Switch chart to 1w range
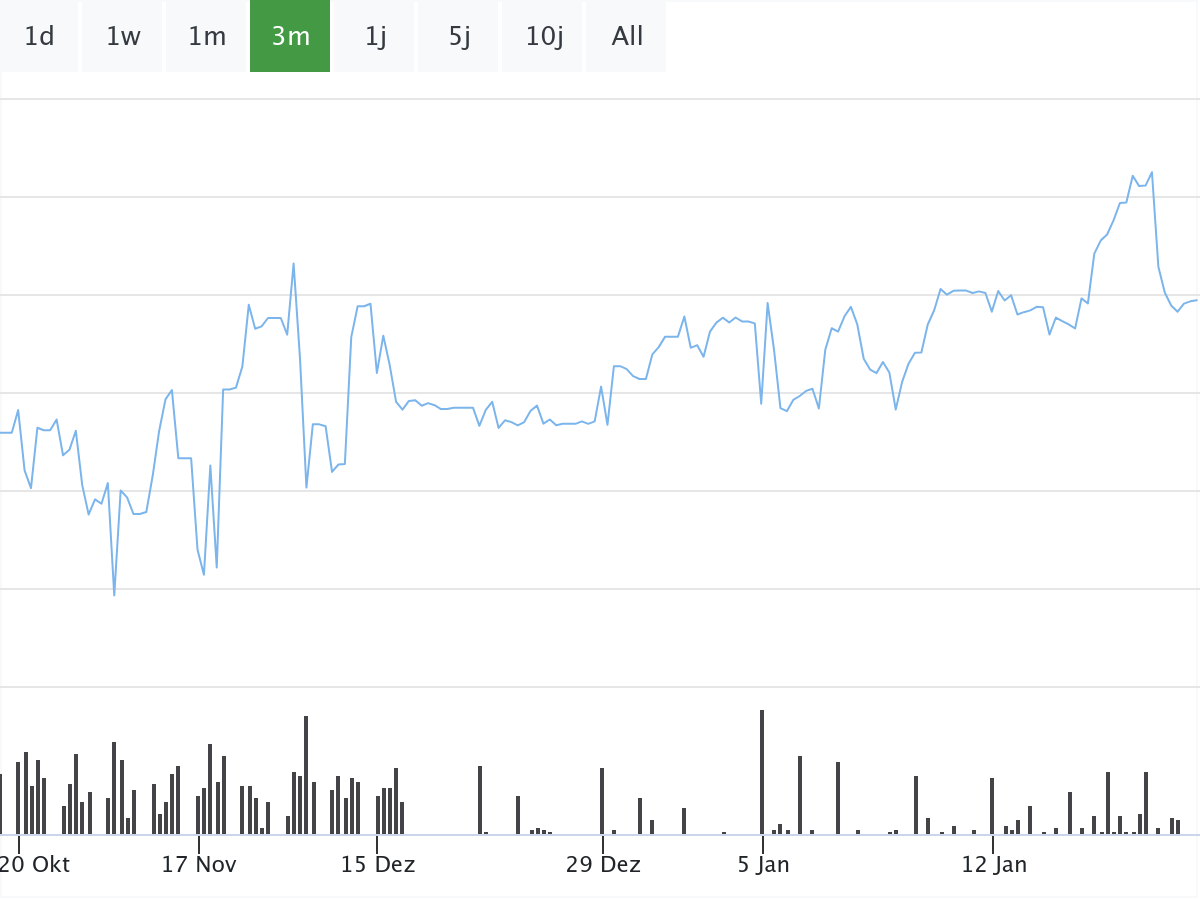Viewport: 1200px width, 900px height. click(123, 37)
